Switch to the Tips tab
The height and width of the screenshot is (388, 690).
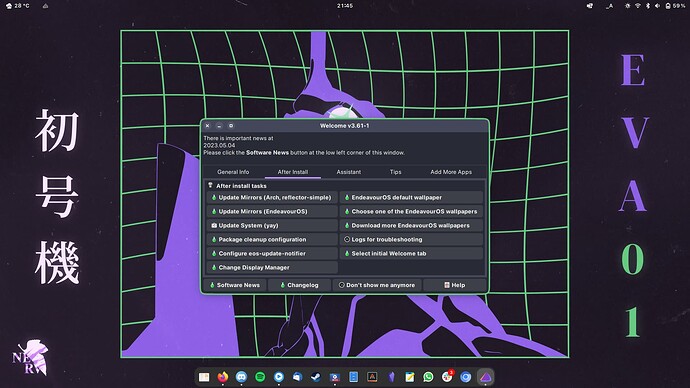(x=395, y=172)
